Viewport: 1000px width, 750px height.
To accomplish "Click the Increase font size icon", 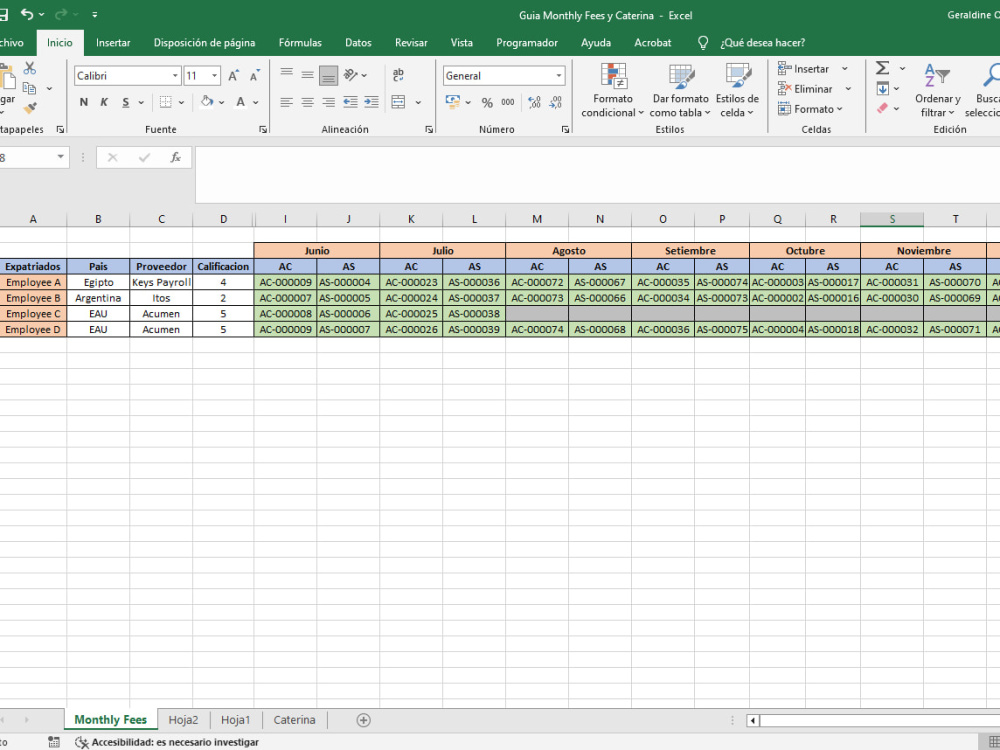I will tap(233, 76).
